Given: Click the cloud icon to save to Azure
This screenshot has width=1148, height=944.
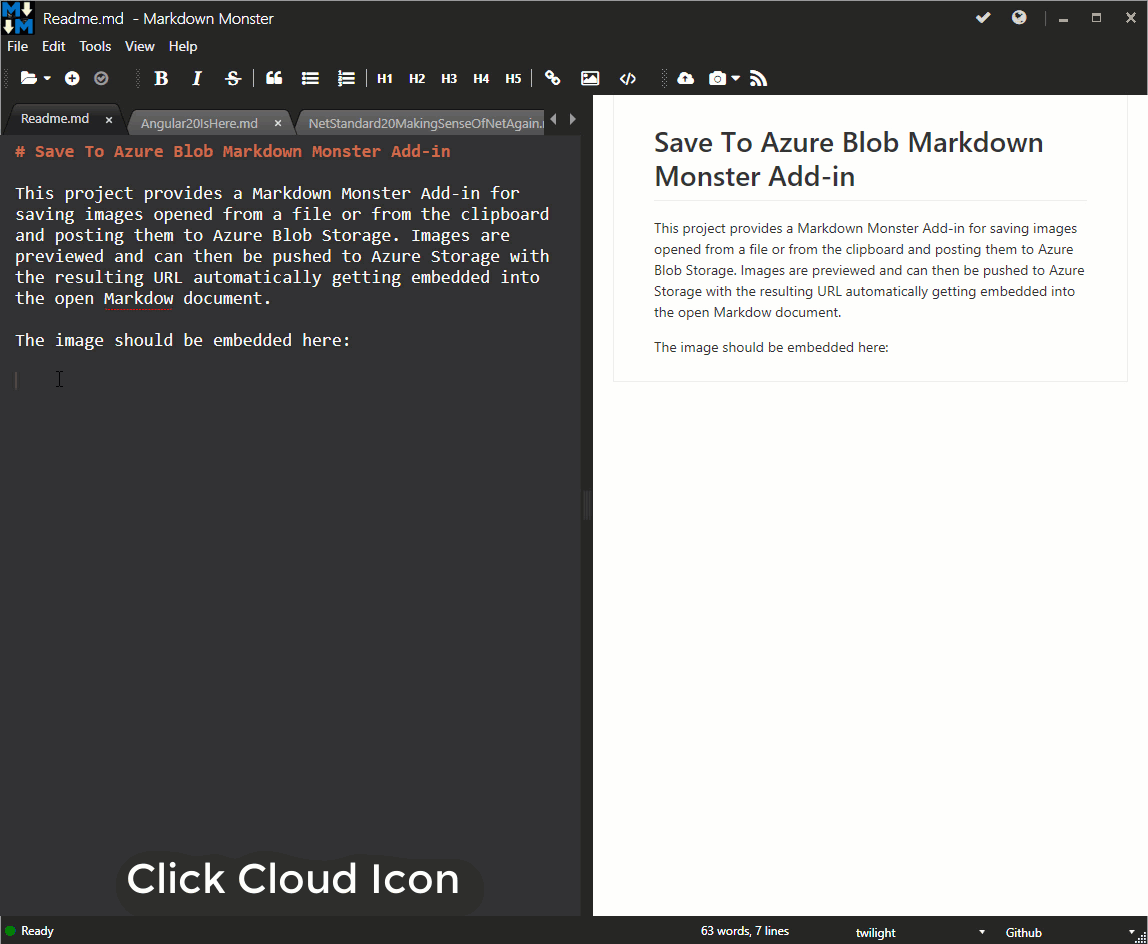Looking at the screenshot, I should click(x=685, y=78).
